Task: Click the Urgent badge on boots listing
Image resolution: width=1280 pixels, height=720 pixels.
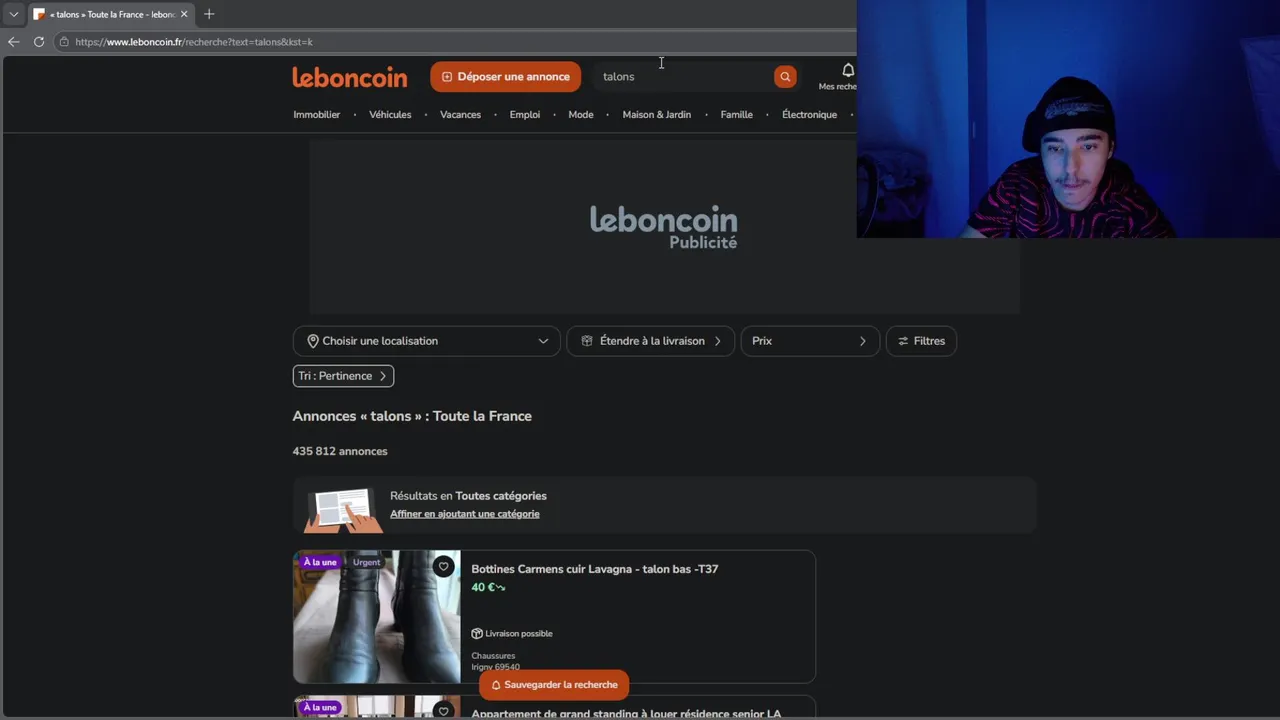Action: (366, 562)
